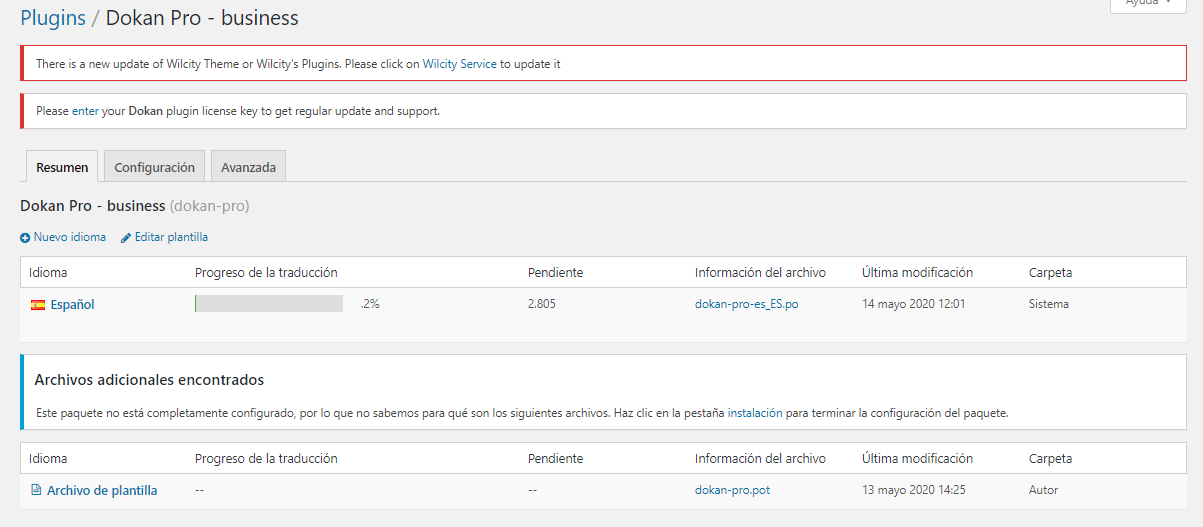Switch to the Configuración tab

(x=155, y=167)
